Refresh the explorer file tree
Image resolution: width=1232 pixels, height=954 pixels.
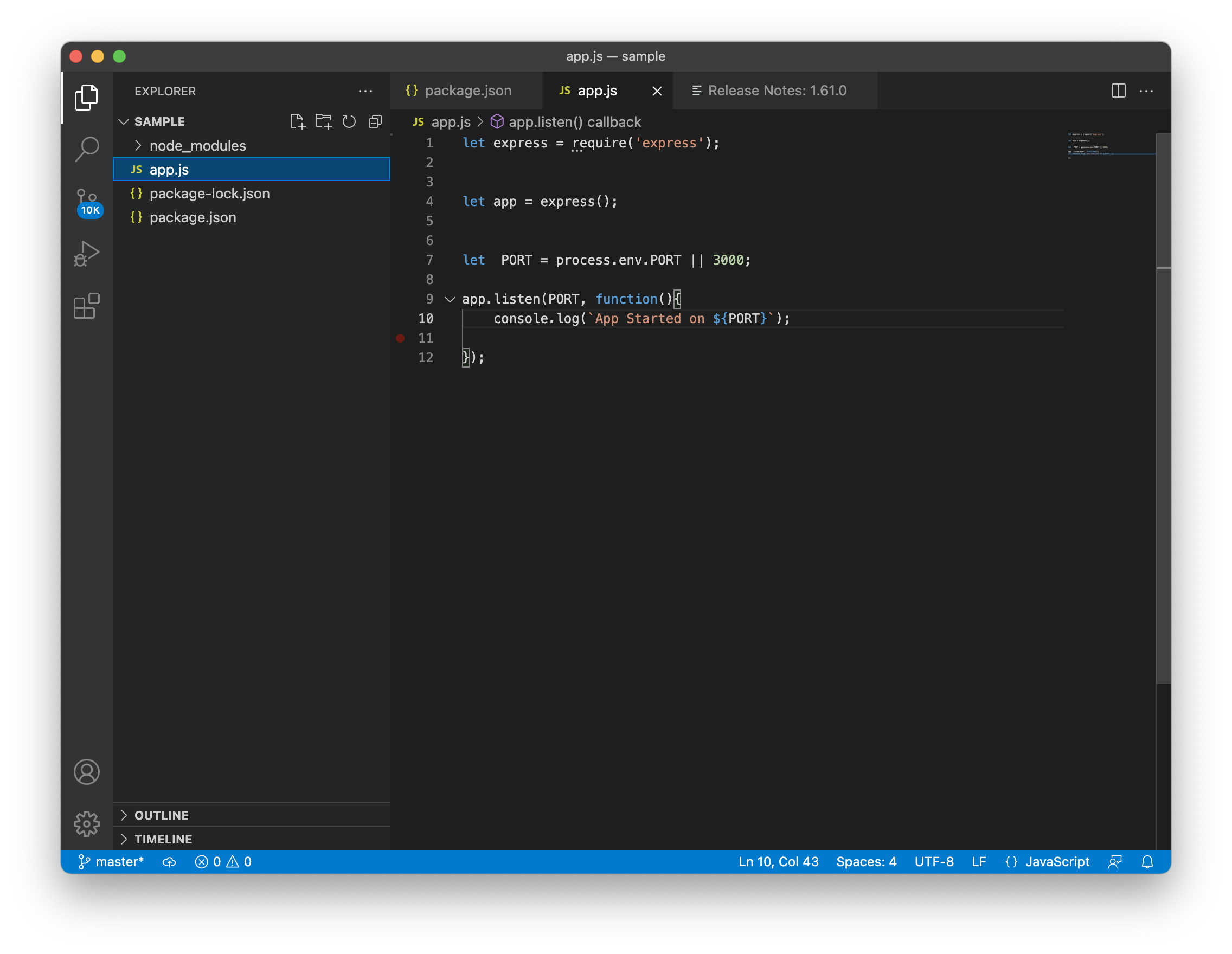tap(349, 122)
